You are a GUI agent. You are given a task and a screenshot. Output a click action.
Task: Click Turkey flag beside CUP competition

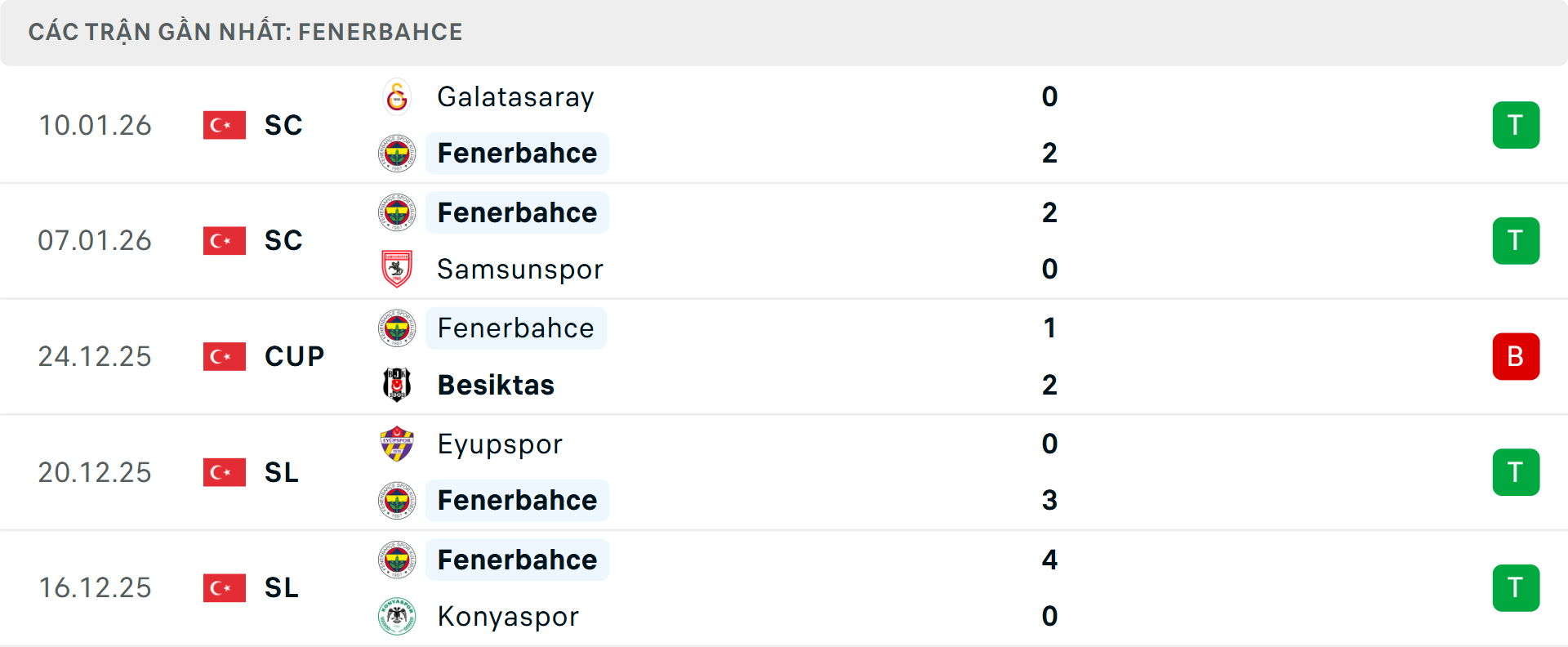point(225,356)
